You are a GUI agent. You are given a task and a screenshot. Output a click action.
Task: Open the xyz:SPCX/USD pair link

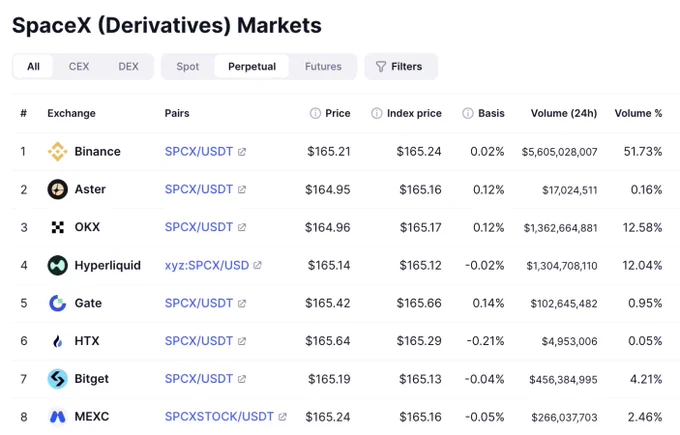207,265
